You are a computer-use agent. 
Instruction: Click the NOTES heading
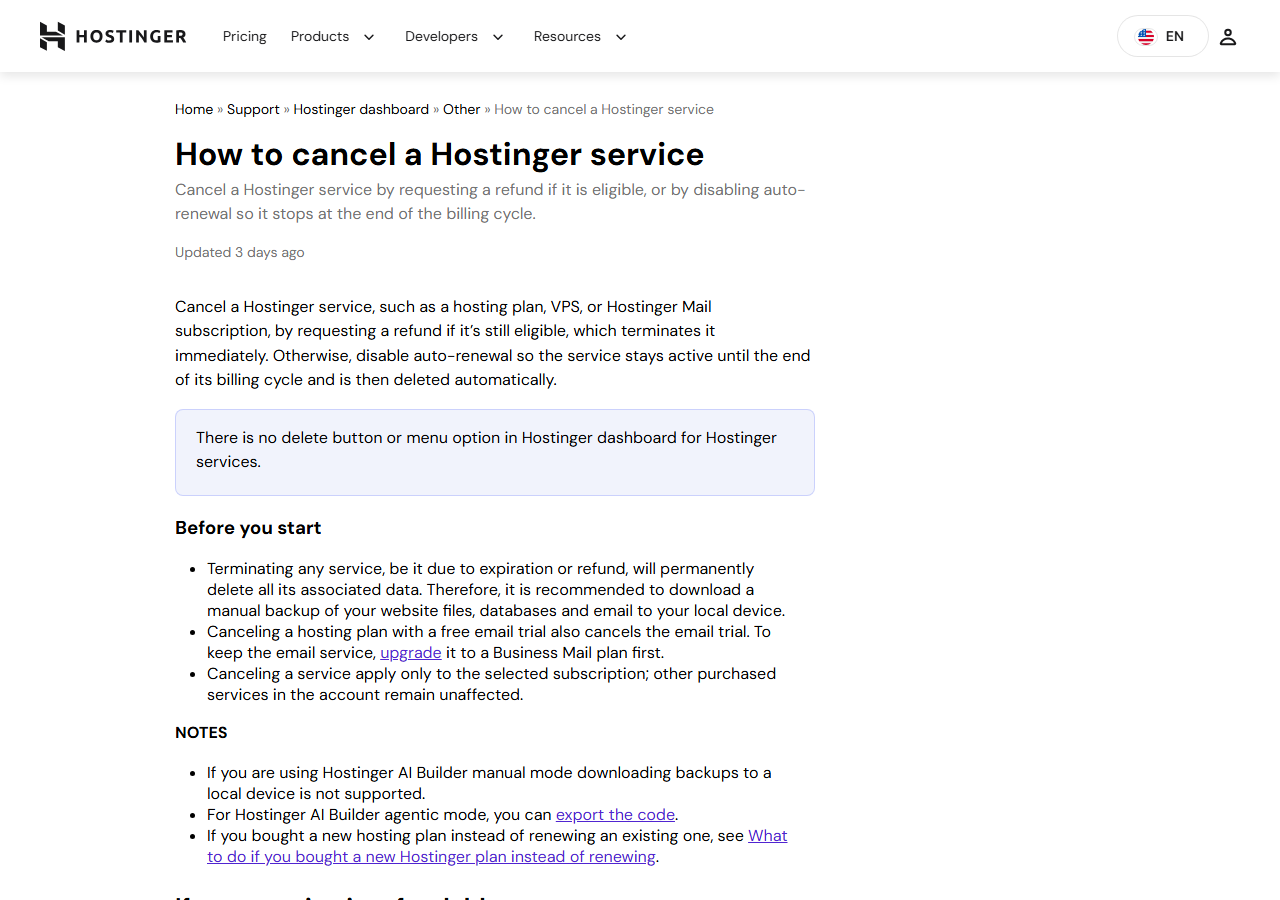click(201, 733)
